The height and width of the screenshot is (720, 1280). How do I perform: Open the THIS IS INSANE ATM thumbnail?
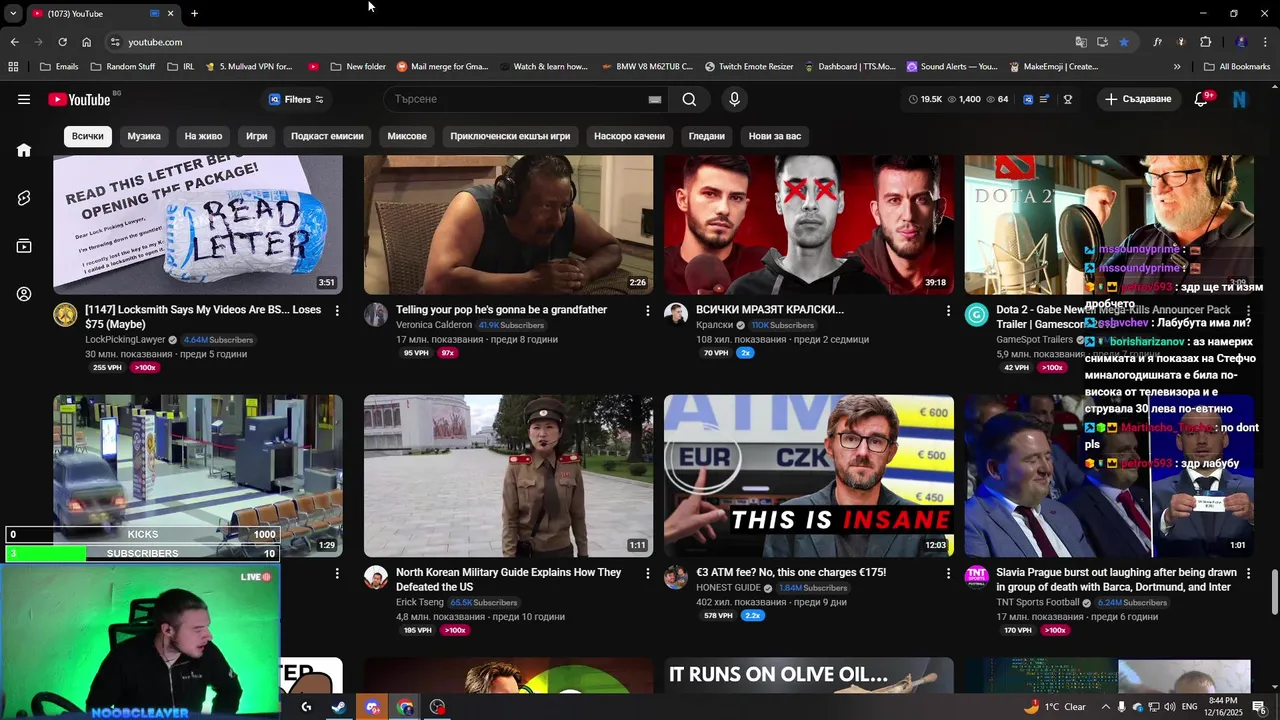809,476
